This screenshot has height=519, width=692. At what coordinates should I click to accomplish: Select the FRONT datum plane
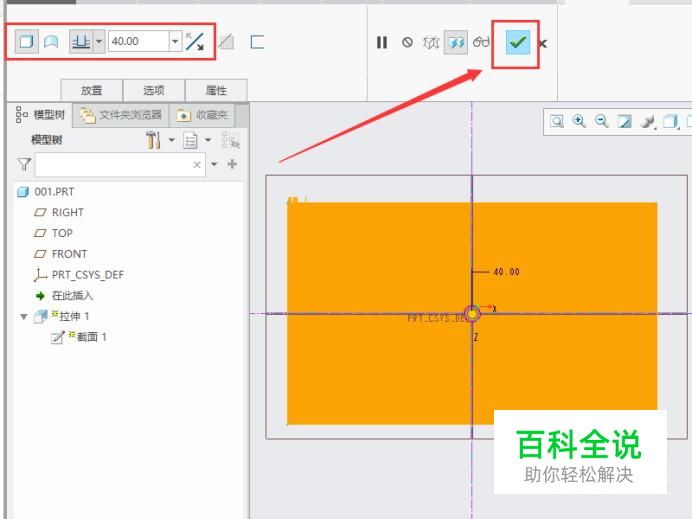click(x=60, y=254)
